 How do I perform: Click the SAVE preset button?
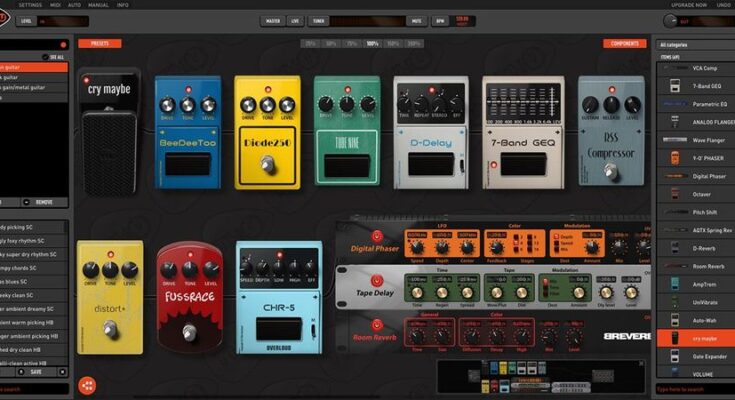coord(36,372)
